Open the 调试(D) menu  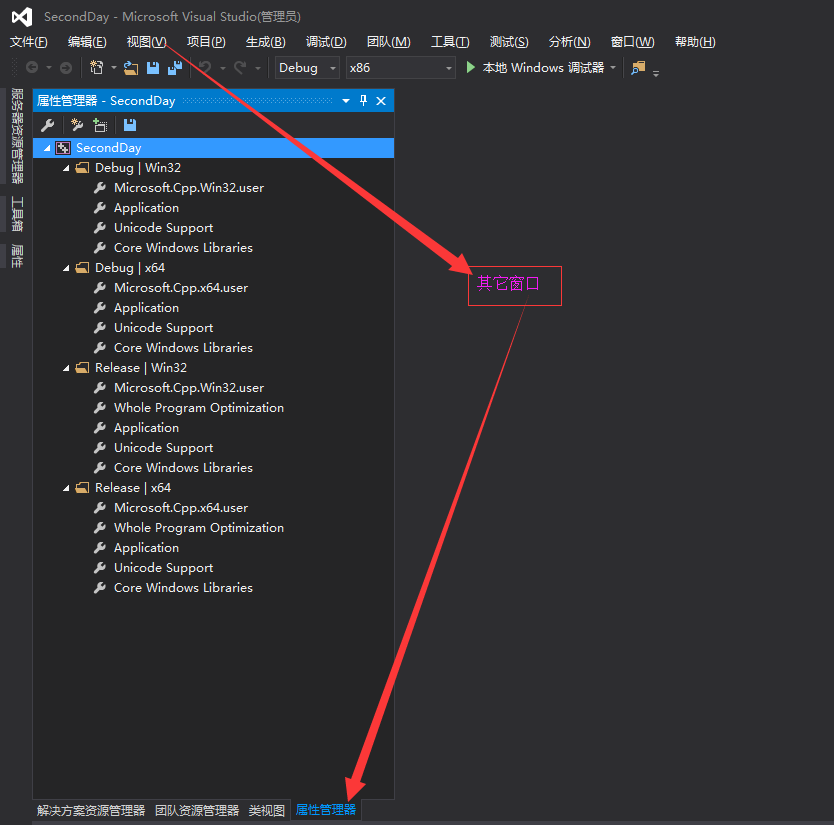coord(326,41)
